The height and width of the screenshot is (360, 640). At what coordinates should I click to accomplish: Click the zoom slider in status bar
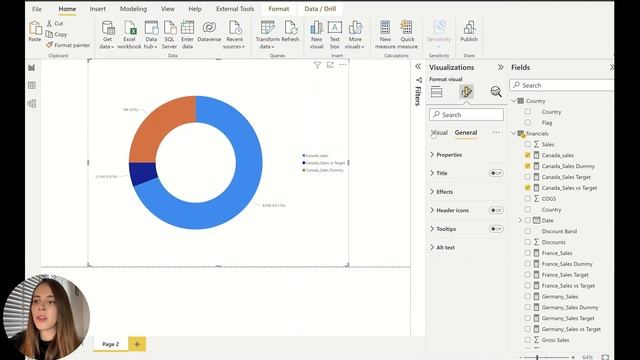click(x=547, y=357)
